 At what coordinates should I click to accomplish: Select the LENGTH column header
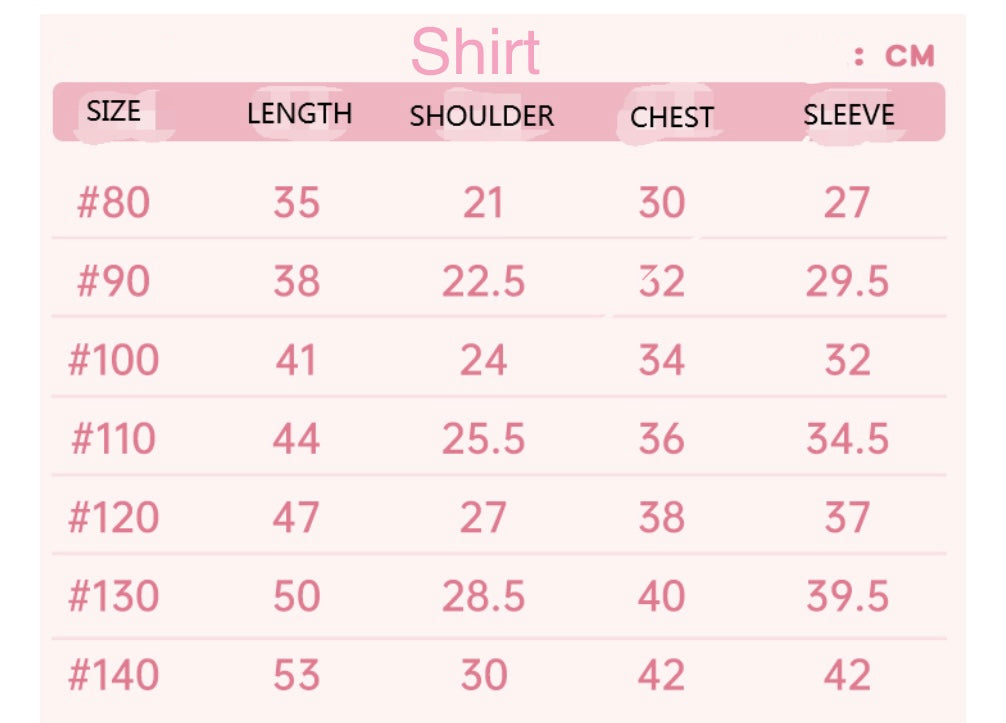click(299, 114)
